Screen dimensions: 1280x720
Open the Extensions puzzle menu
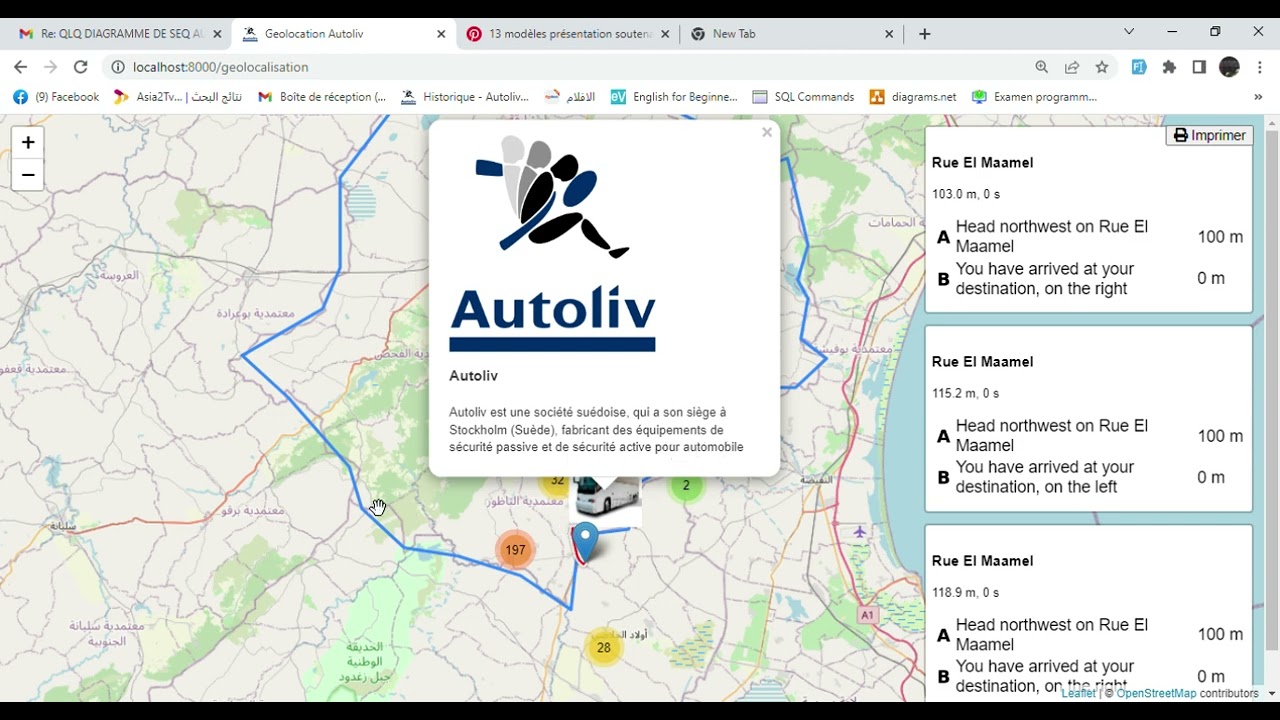click(x=1169, y=67)
